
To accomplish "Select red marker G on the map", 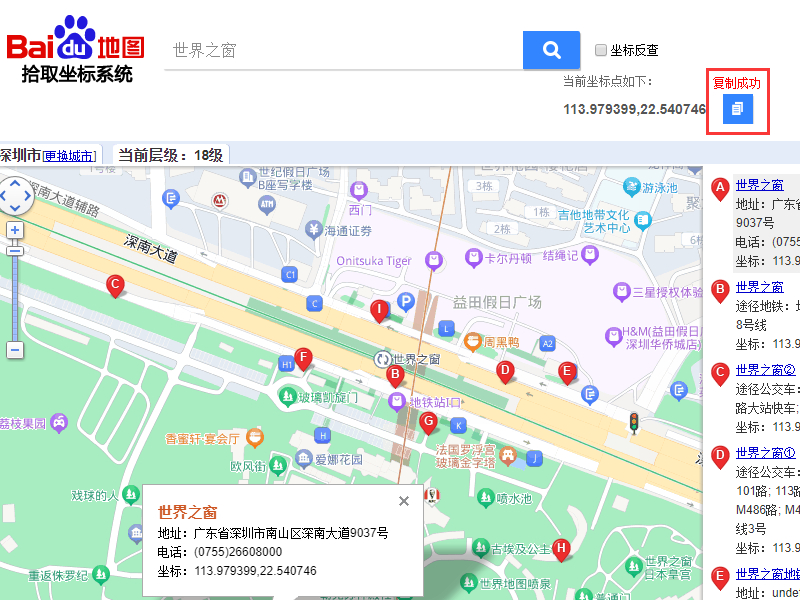I will tap(428, 423).
